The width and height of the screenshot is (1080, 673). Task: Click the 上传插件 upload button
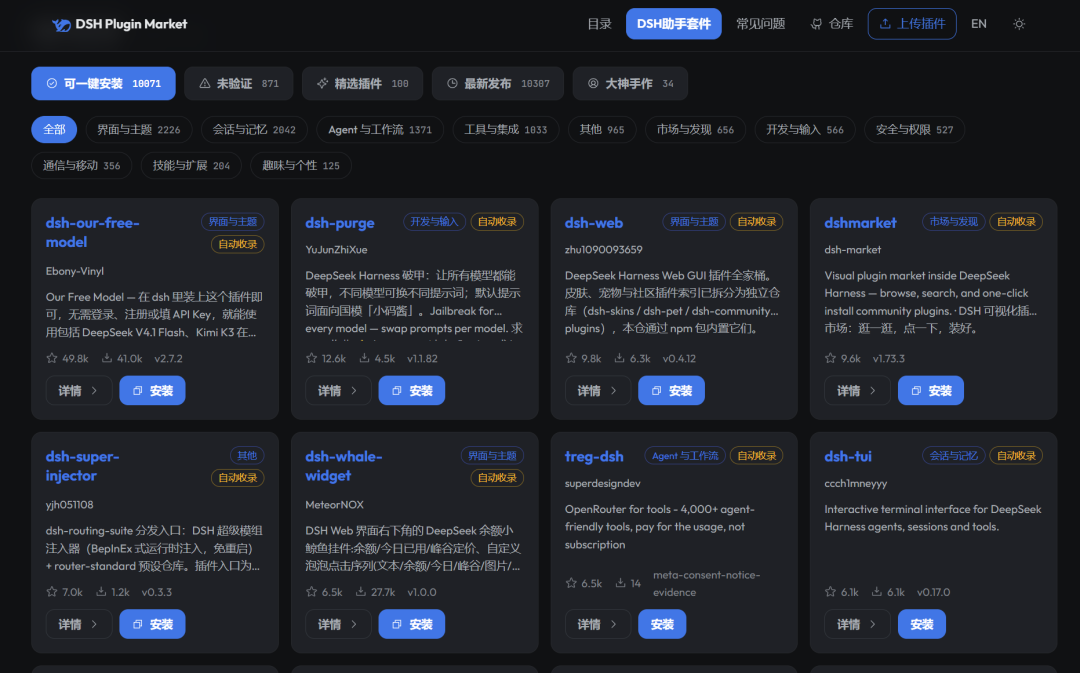911,24
